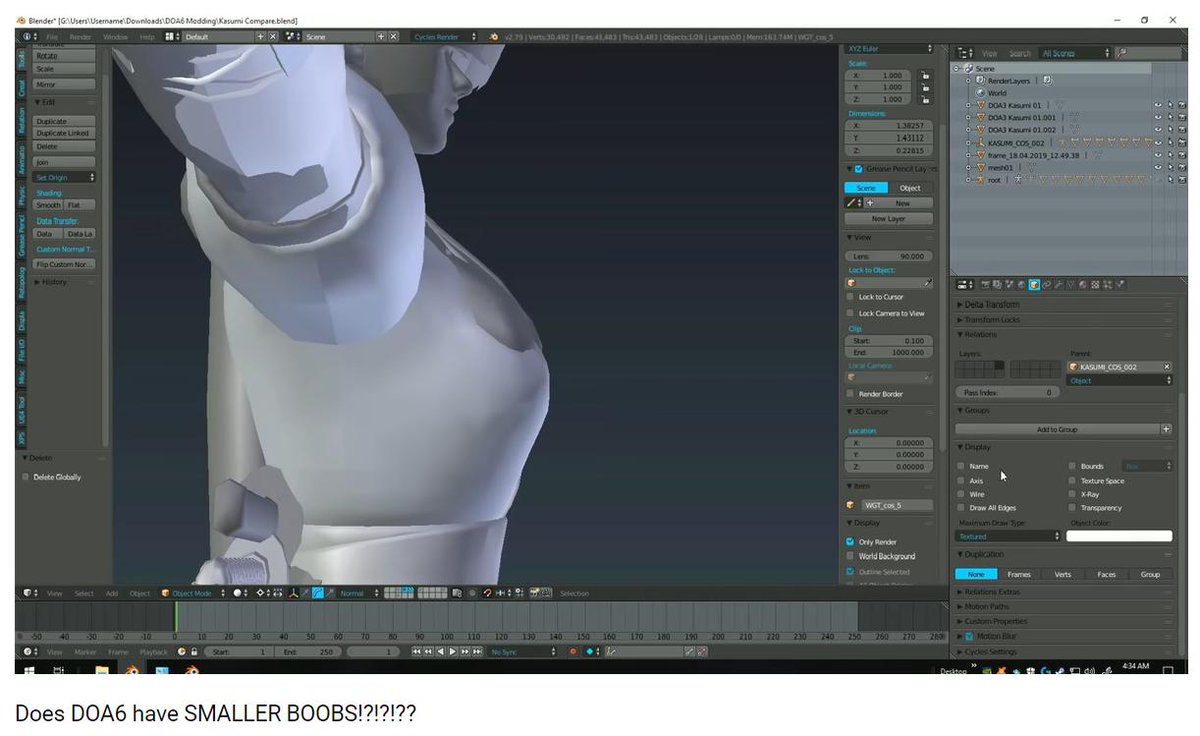Open the Cycles Render engine dropdown
This screenshot has height=736, width=1200.
point(446,36)
